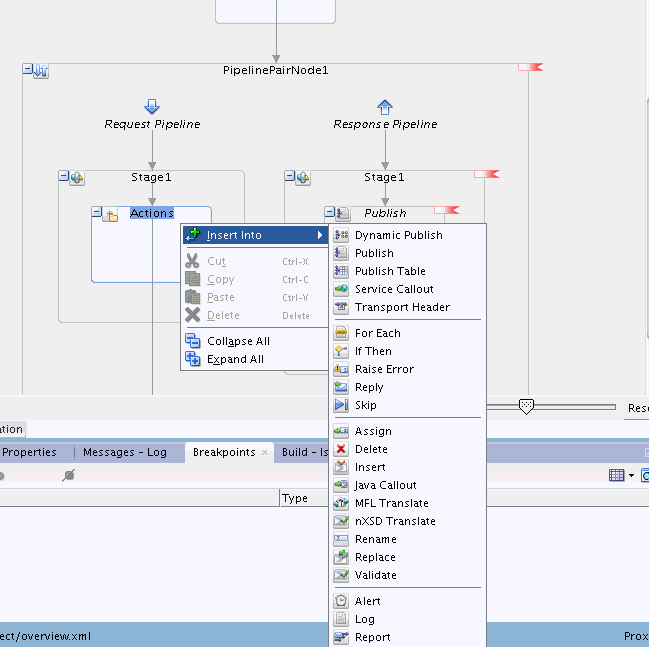Viewport: 649px width, 647px height.
Task: Click the Request Pipeline down-arrow icon
Action: (152, 106)
